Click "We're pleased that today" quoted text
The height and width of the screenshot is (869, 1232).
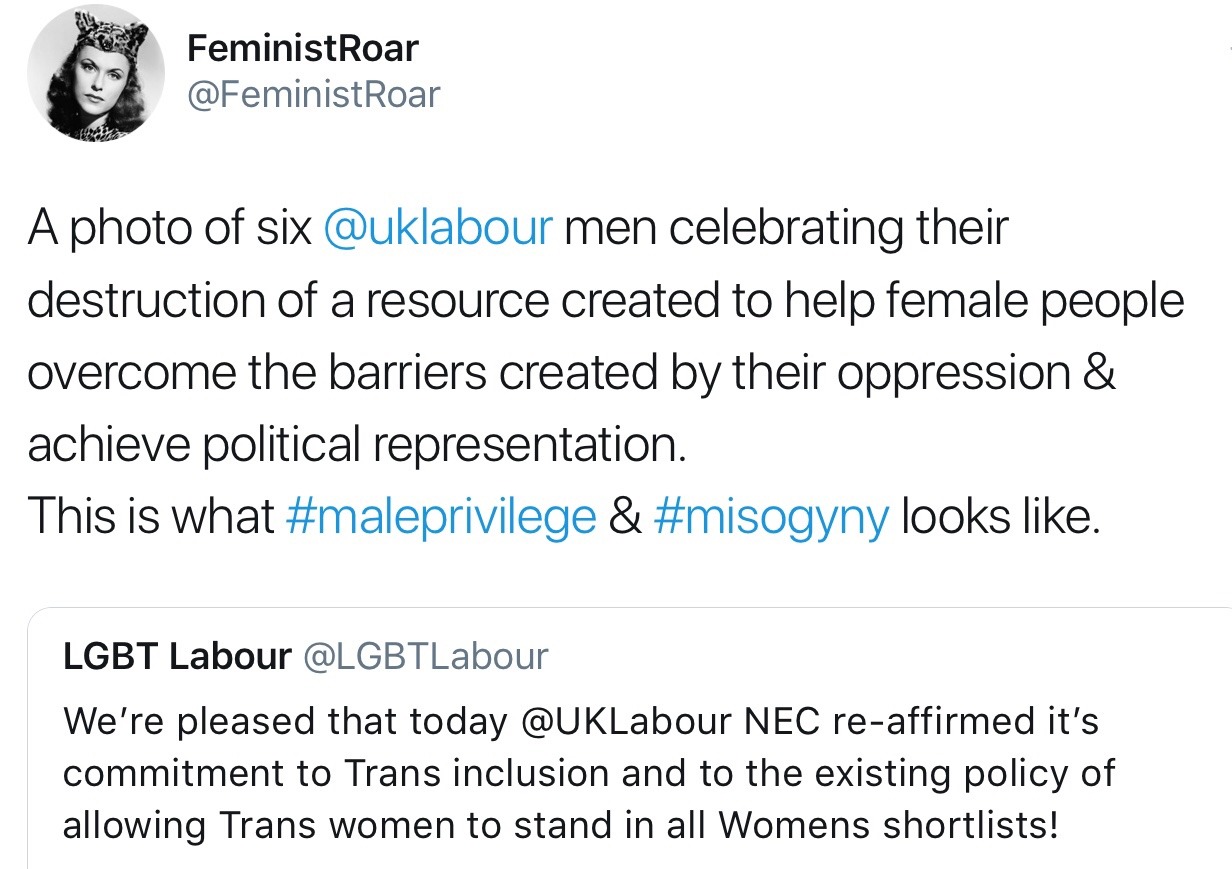pyautogui.click(x=285, y=721)
